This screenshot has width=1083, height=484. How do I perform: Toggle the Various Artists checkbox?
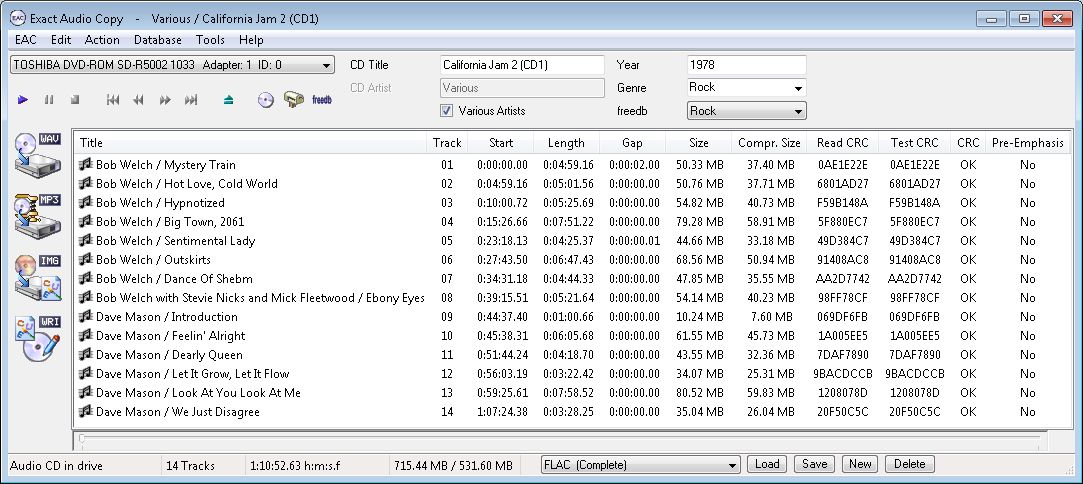point(446,110)
